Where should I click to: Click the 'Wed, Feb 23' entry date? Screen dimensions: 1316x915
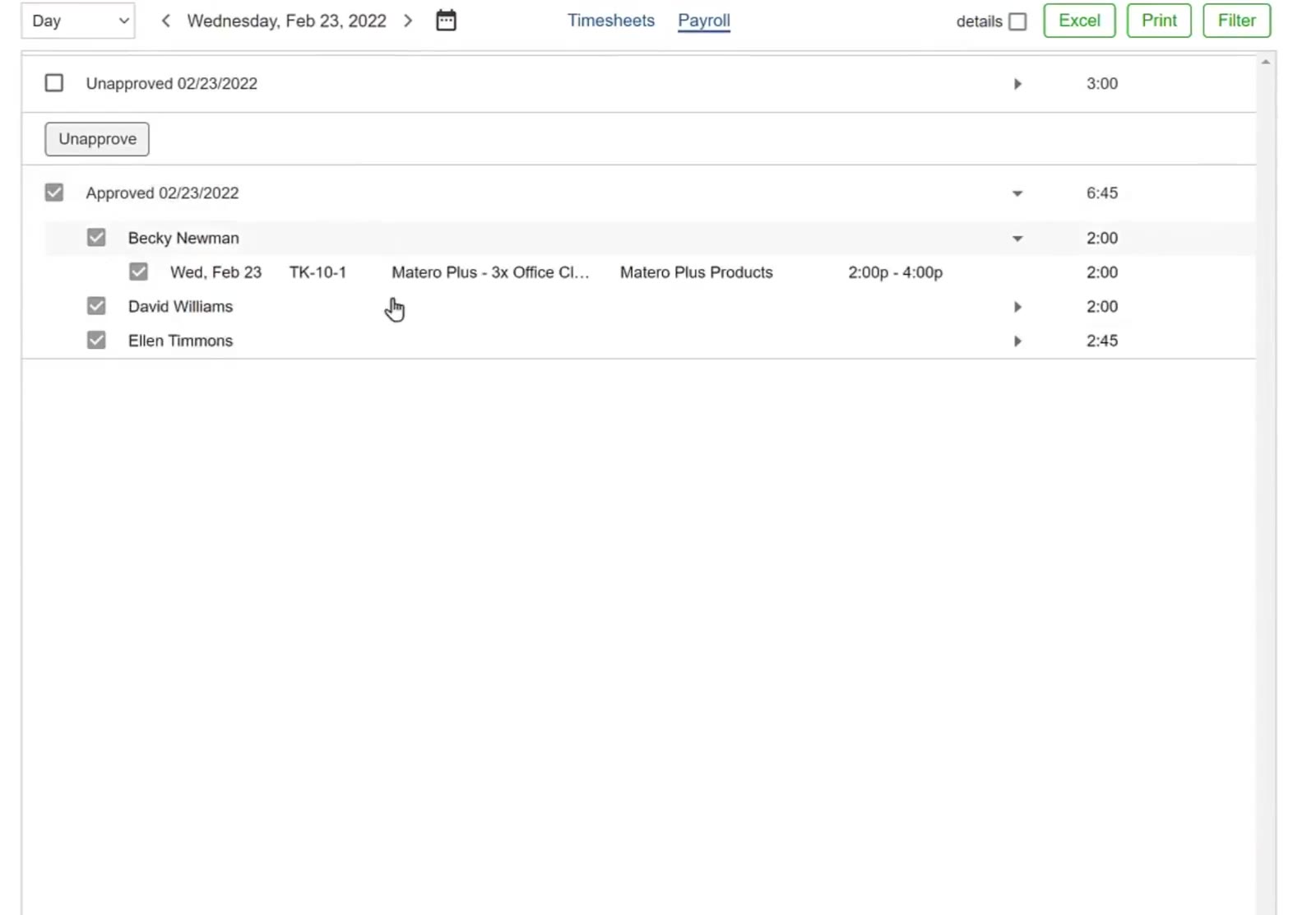point(215,272)
